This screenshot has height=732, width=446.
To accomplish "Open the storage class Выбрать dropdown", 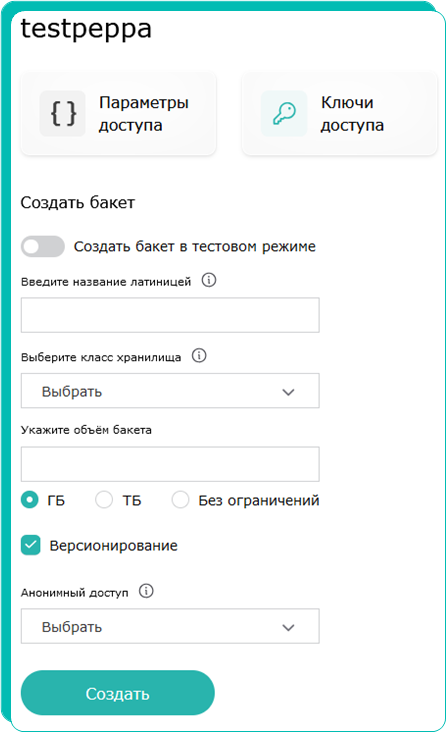I will point(170,391).
